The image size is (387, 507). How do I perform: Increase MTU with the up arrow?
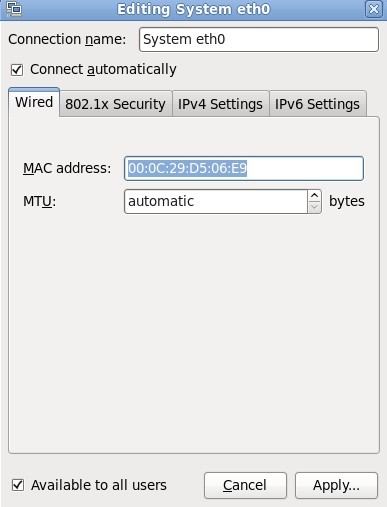pos(314,196)
